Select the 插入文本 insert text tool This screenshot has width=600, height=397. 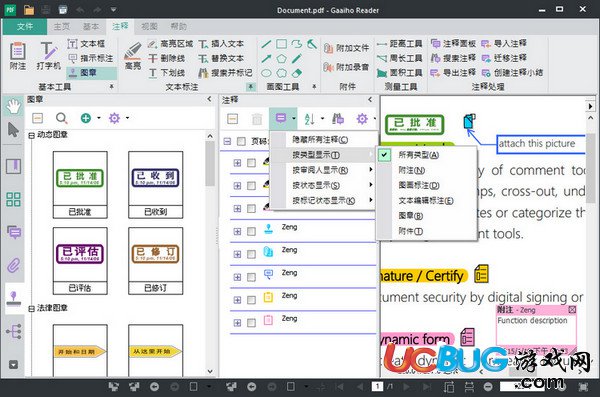click(221, 44)
